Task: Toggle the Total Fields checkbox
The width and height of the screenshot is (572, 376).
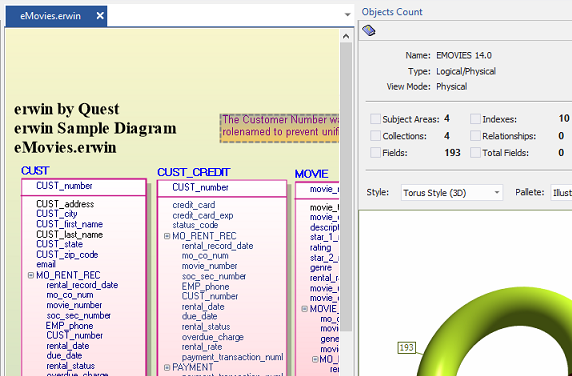Action: 475,152
